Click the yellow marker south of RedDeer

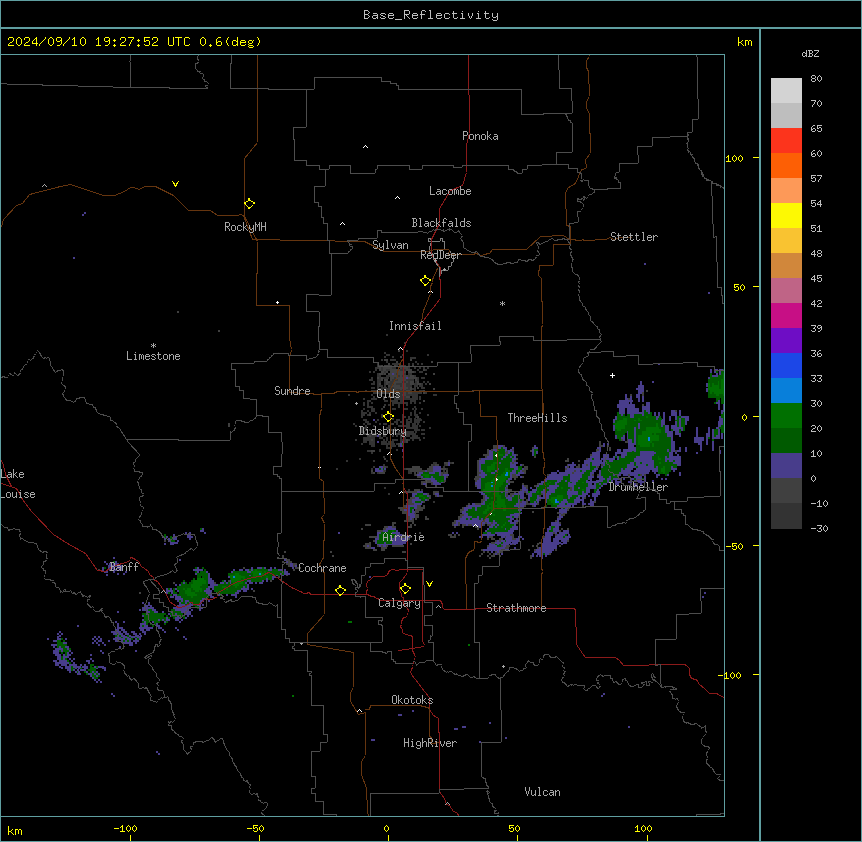425,281
